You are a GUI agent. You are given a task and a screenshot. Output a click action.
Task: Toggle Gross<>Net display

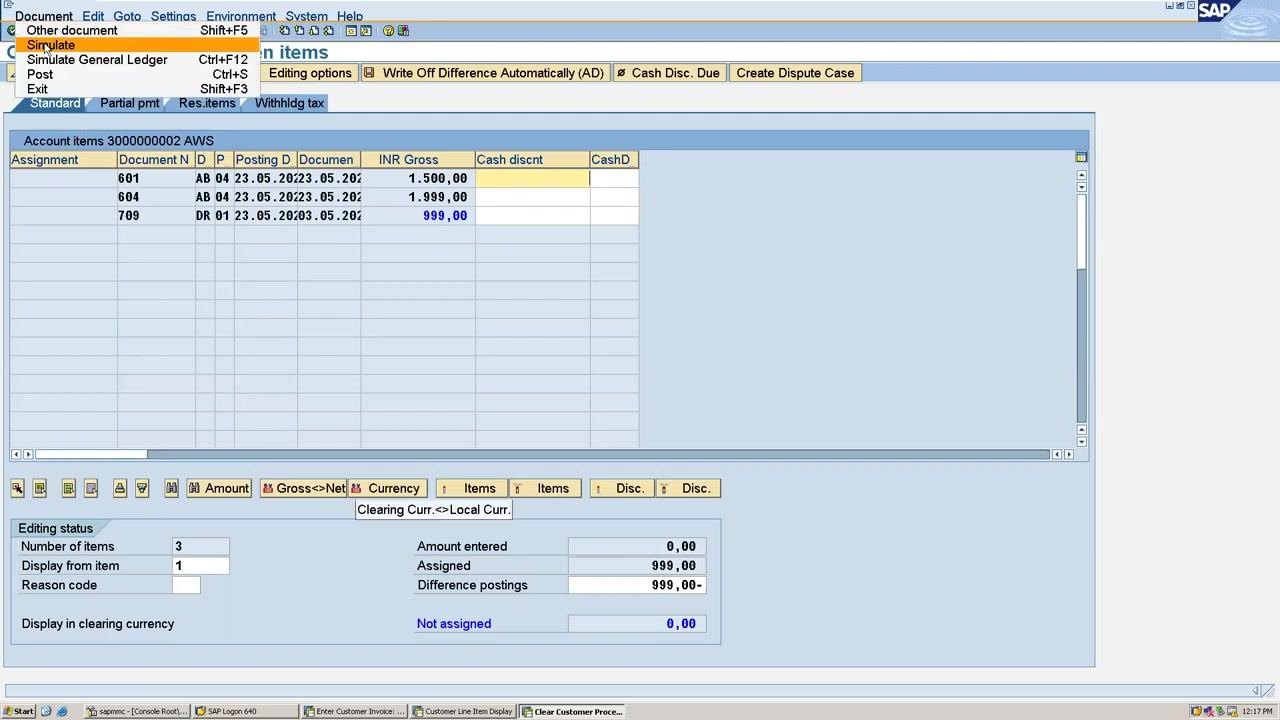click(x=303, y=488)
